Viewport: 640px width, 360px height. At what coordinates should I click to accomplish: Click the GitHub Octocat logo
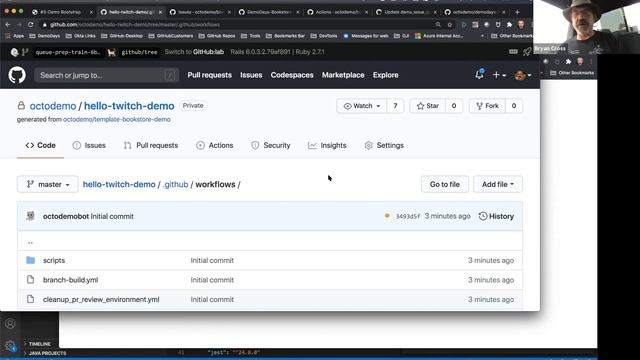(x=17, y=75)
